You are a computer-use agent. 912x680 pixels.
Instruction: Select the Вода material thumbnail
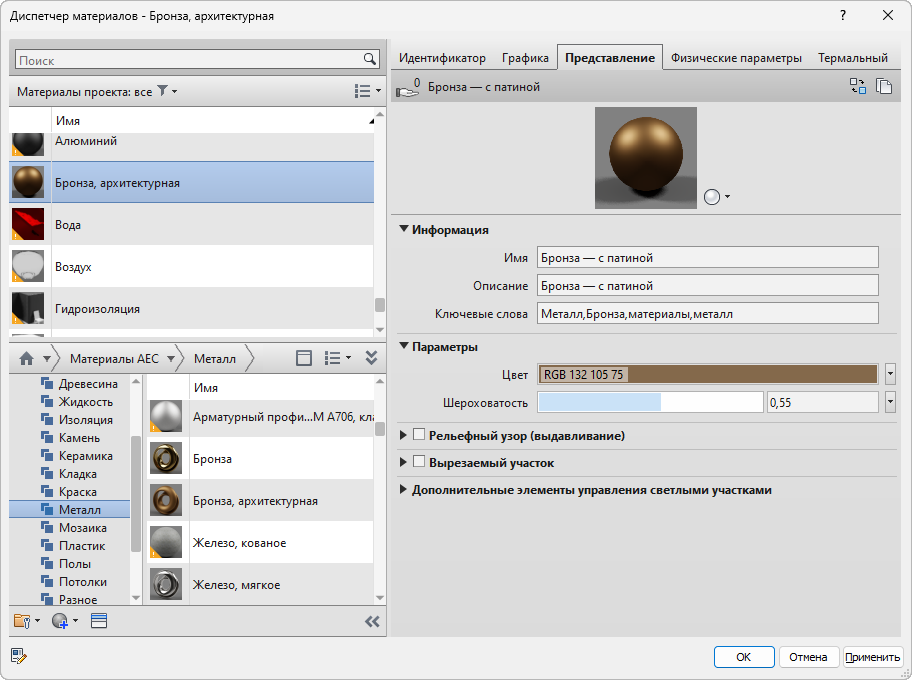pyautogui.click(x=28, y=225)
